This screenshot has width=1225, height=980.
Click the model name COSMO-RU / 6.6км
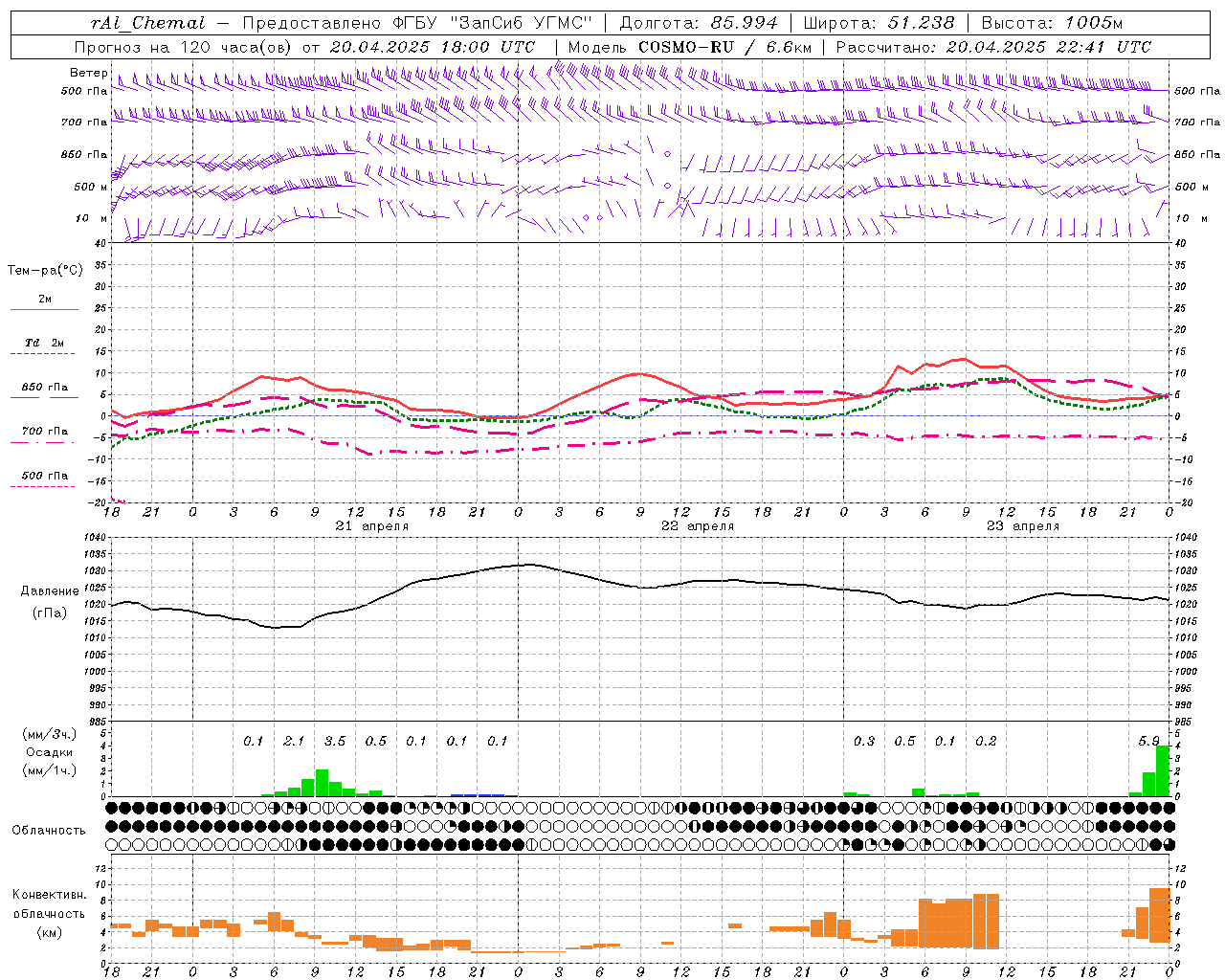click(724, 46)
